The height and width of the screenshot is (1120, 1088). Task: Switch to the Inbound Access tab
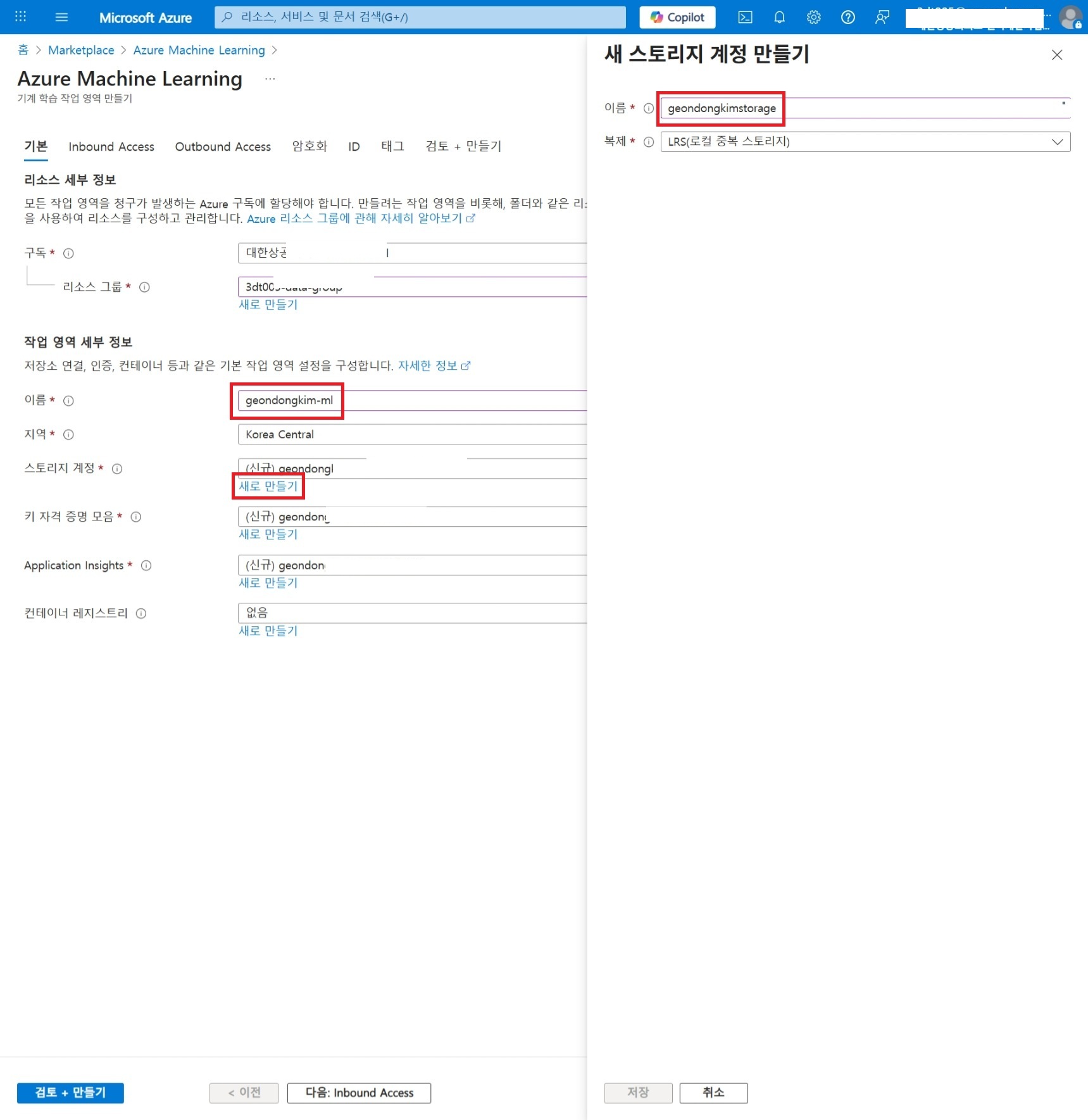[111, 146]
